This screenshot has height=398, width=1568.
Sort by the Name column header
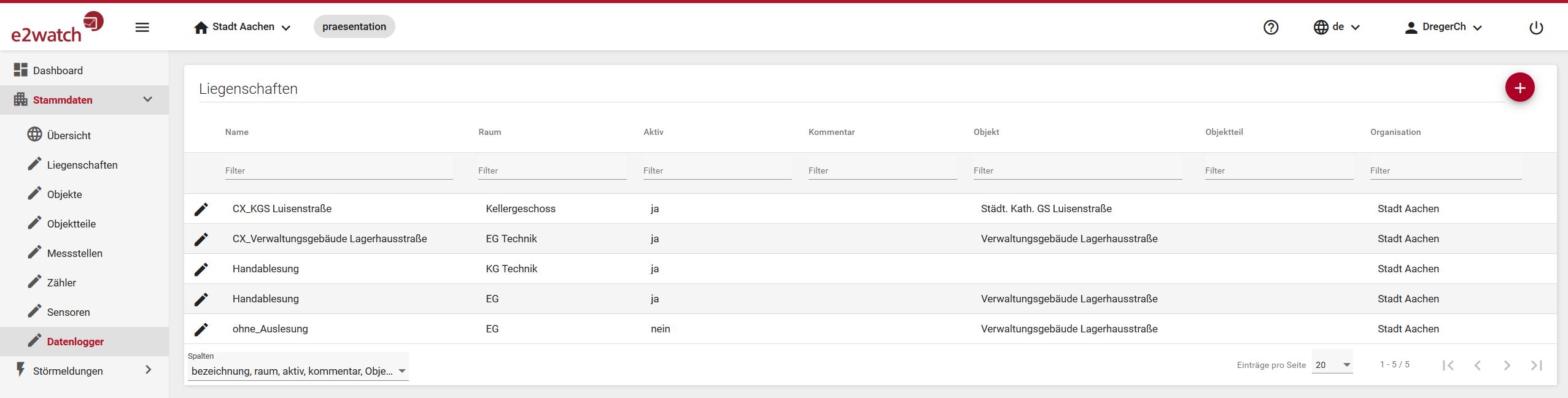(x=236, y=132)
